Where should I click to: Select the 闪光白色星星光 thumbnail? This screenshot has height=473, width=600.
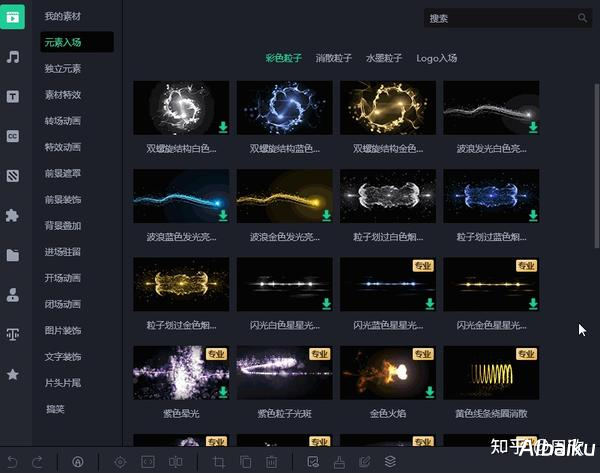[284, 284]
